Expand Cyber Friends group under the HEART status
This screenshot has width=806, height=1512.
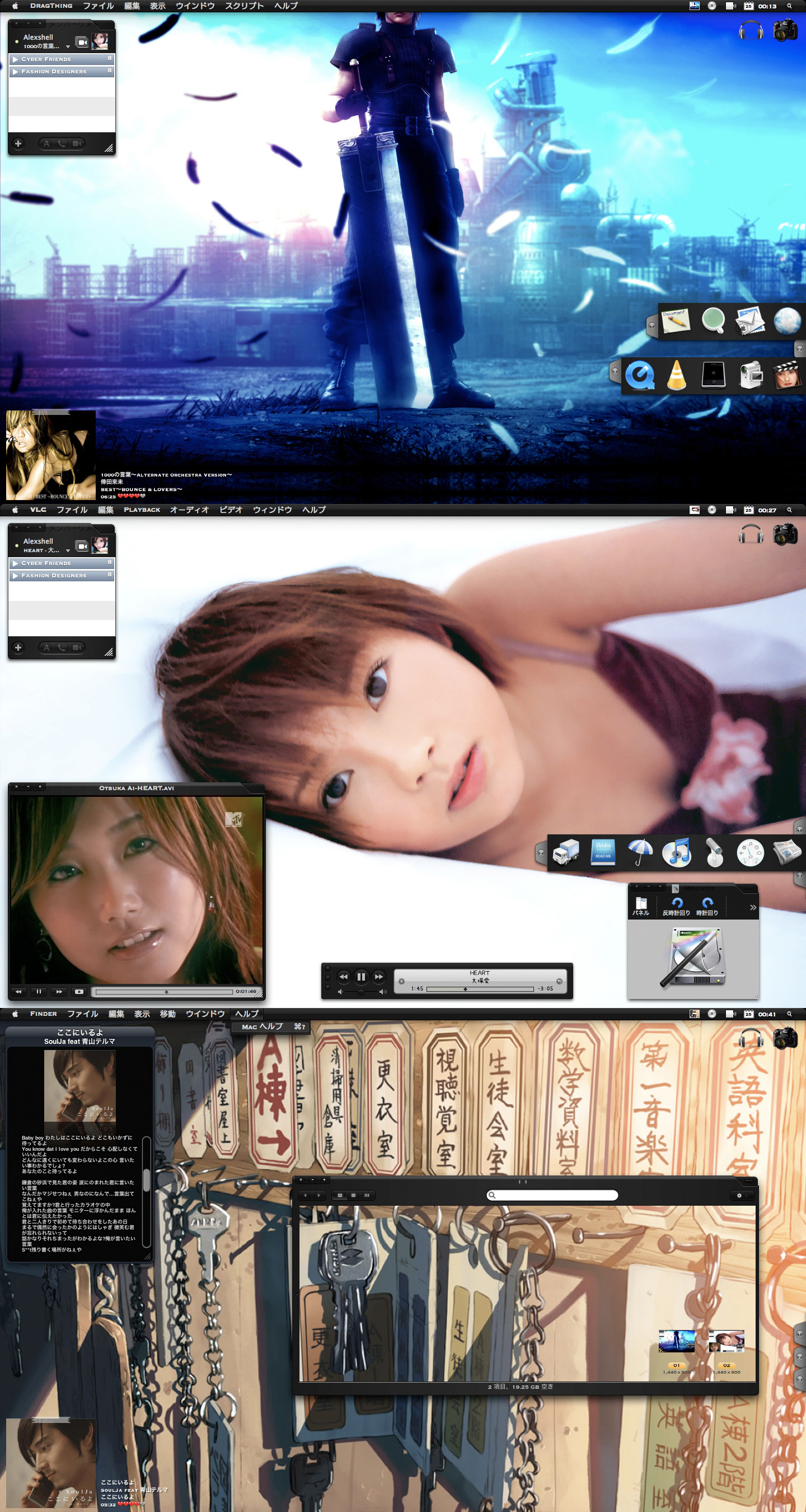pyautogui.click(x=15, y=563)
